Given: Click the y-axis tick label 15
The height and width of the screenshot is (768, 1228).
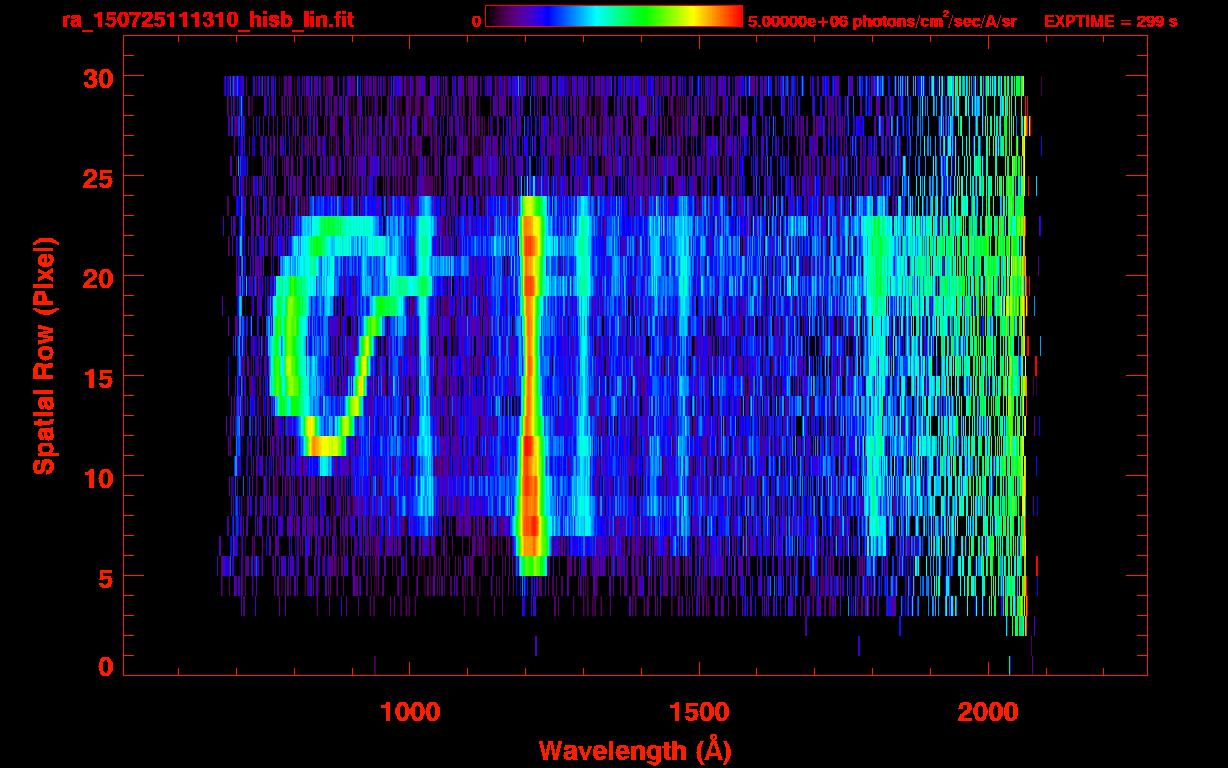Looking at the screenshot, I should [96, 377].
